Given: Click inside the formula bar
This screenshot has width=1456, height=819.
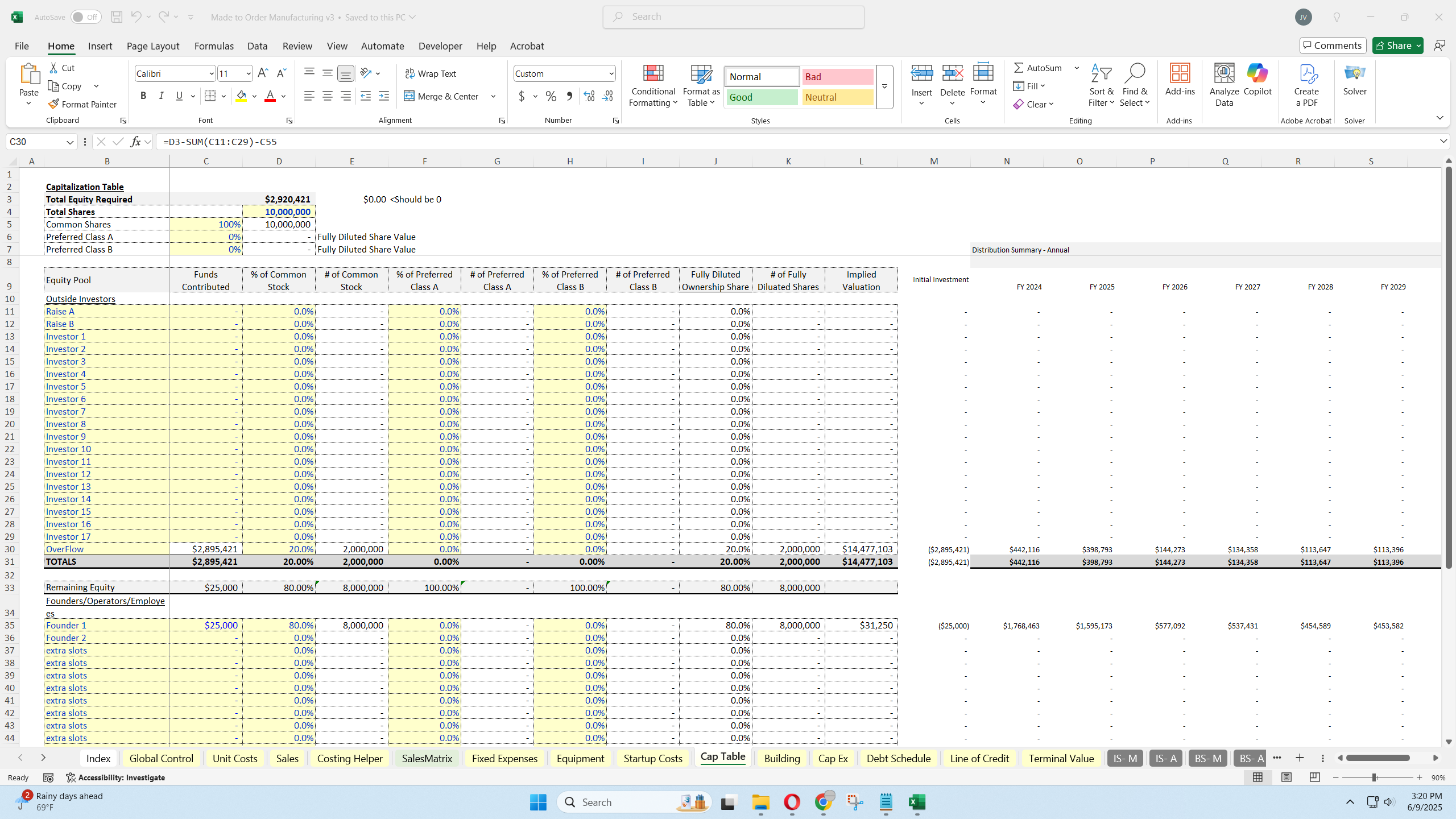Looking at the screenshot, I should 455,141.
